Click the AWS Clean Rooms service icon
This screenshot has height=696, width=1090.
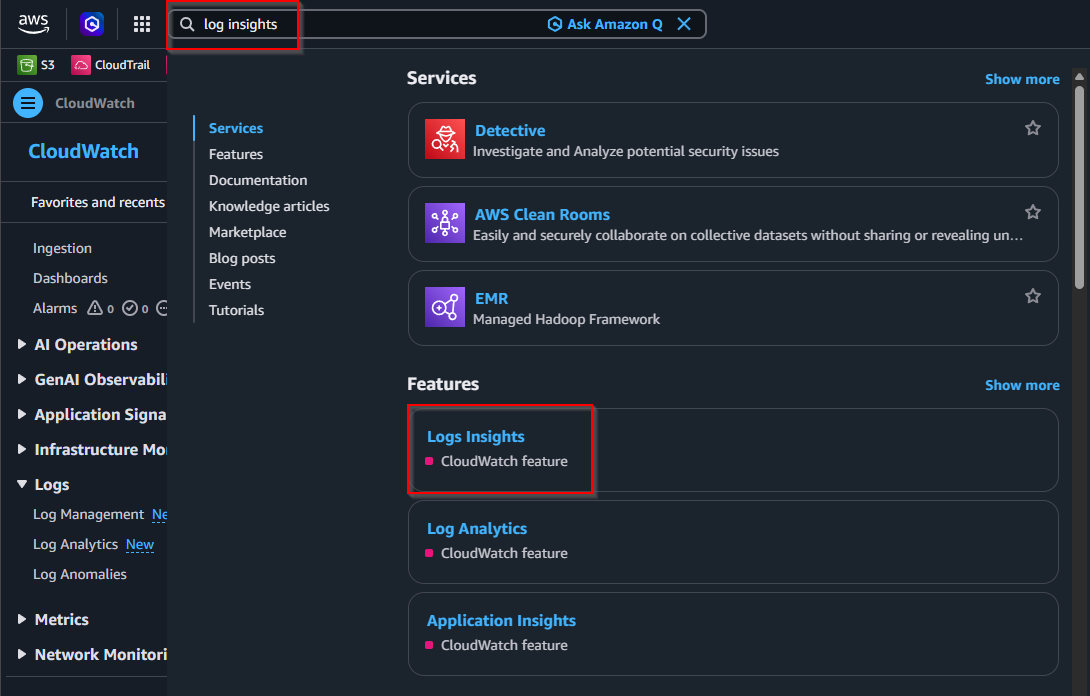(445, 223)
